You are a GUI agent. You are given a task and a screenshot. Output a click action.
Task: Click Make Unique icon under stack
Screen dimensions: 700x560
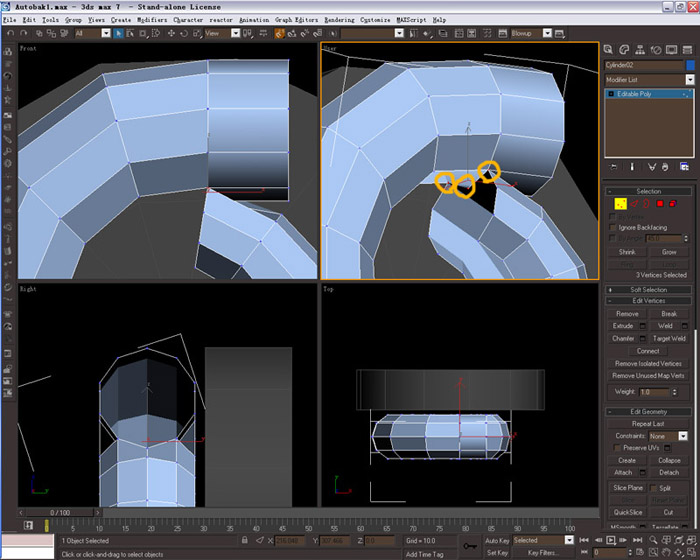tap(652, 167)
